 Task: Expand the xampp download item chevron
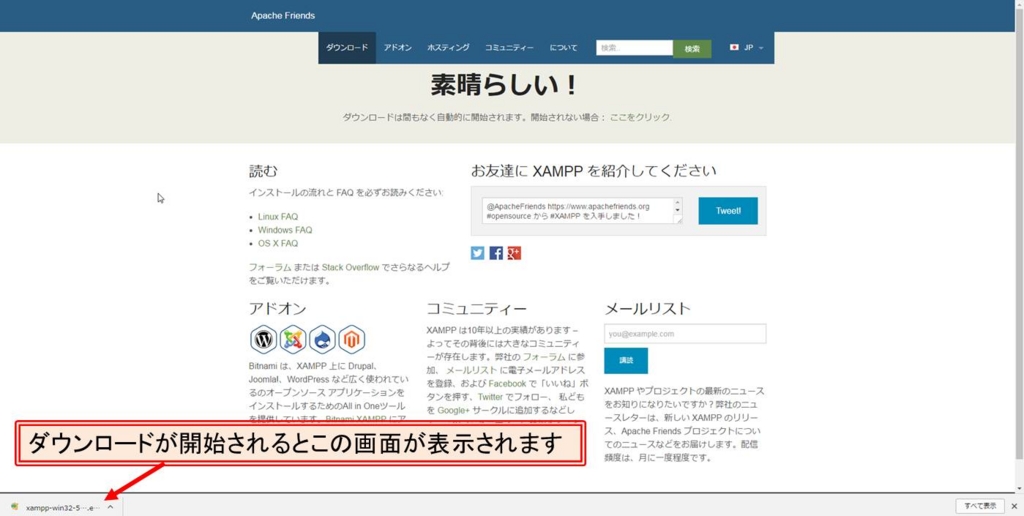point(110,506)
